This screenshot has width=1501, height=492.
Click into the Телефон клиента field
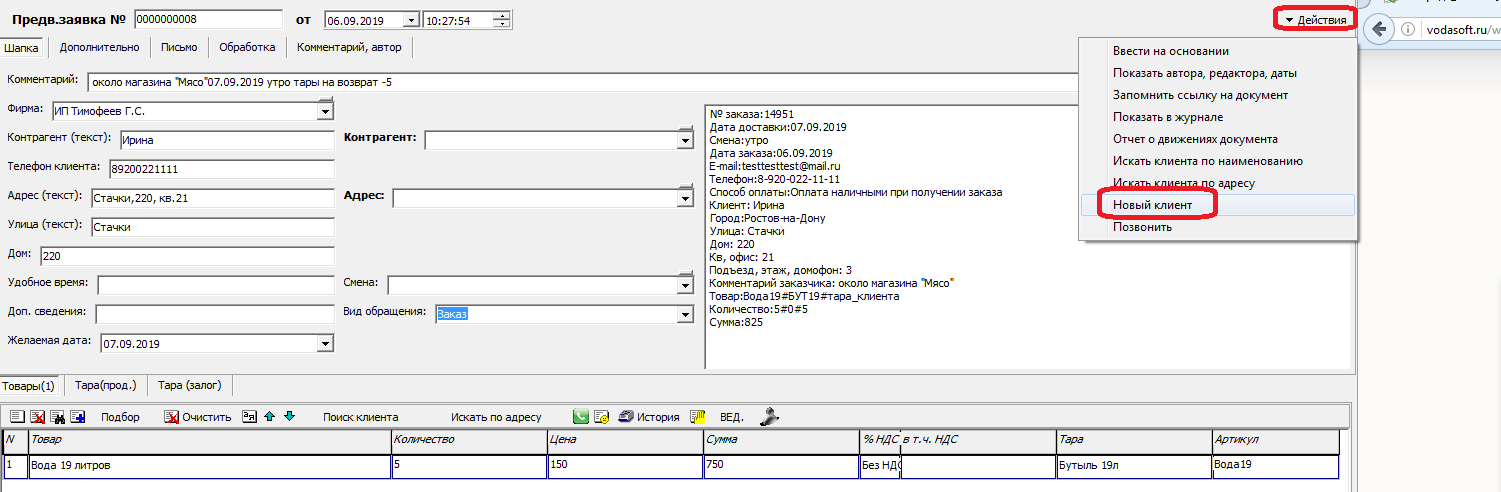tap(220, 169)
